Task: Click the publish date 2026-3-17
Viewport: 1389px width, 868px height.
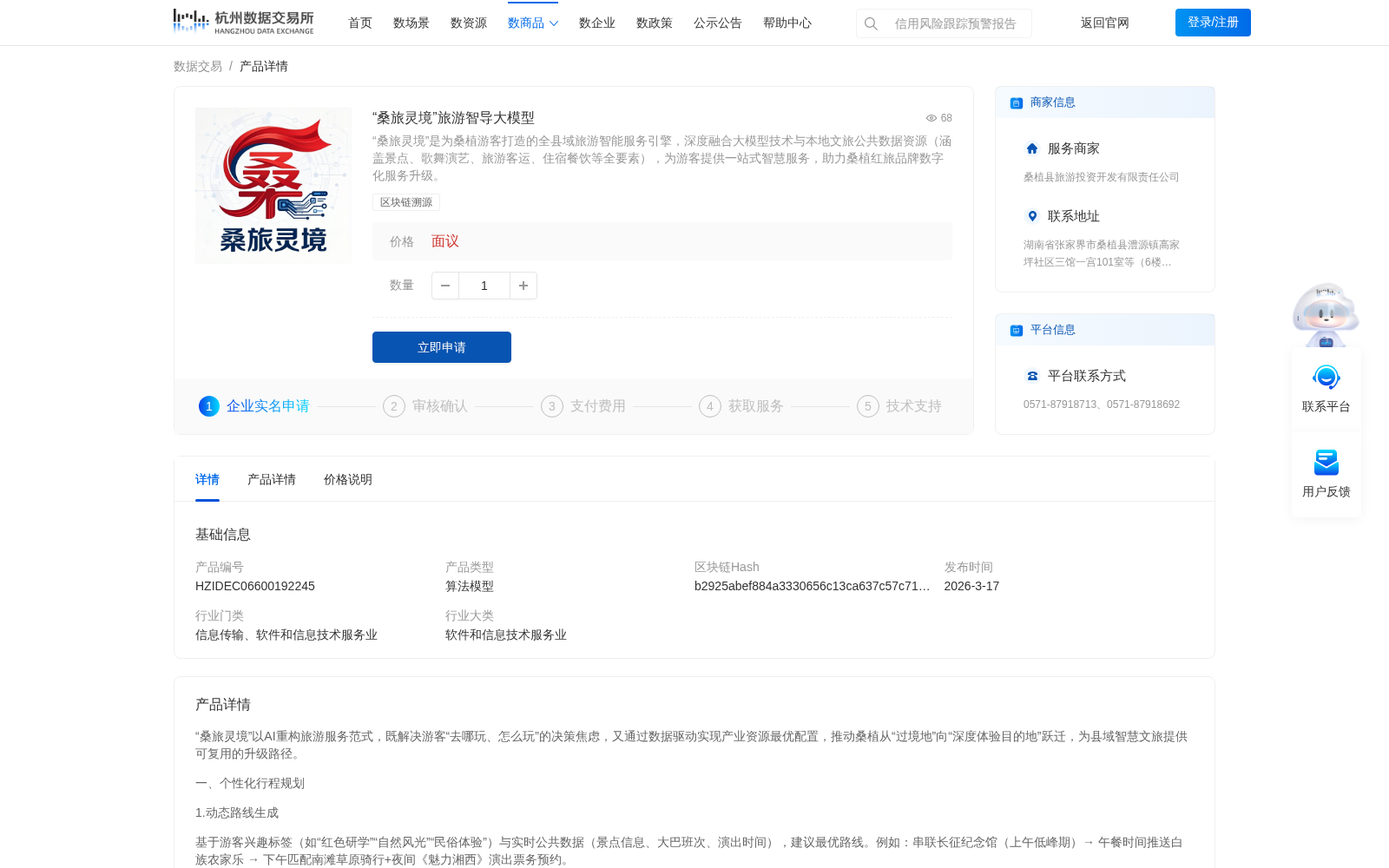Action: click(971, 586)
